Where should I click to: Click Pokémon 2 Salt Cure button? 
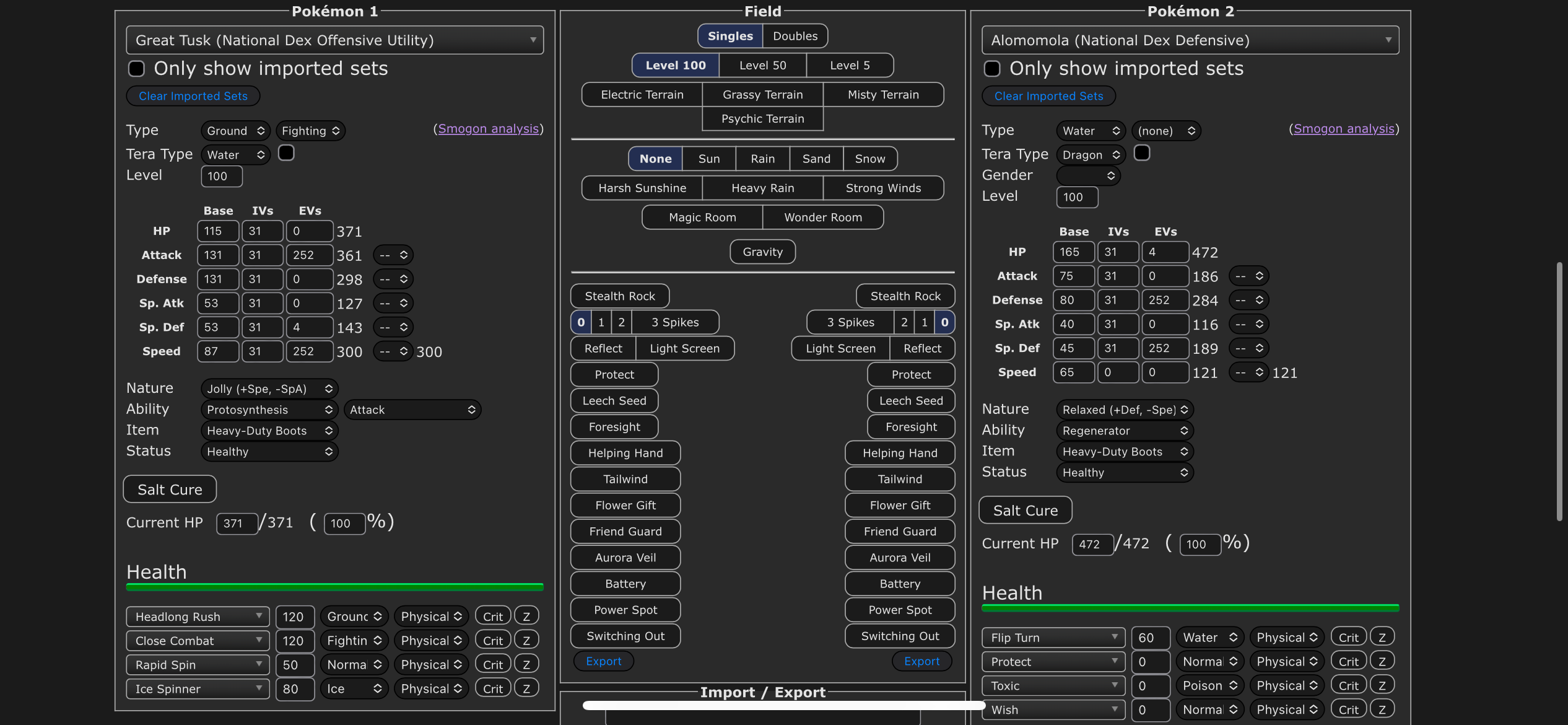point(1026,511)
